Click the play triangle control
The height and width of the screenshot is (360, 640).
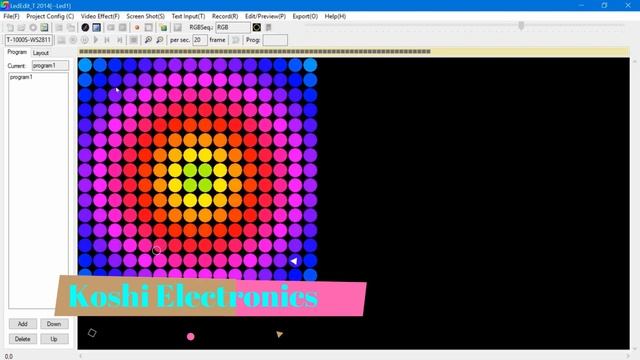(96, 40)
